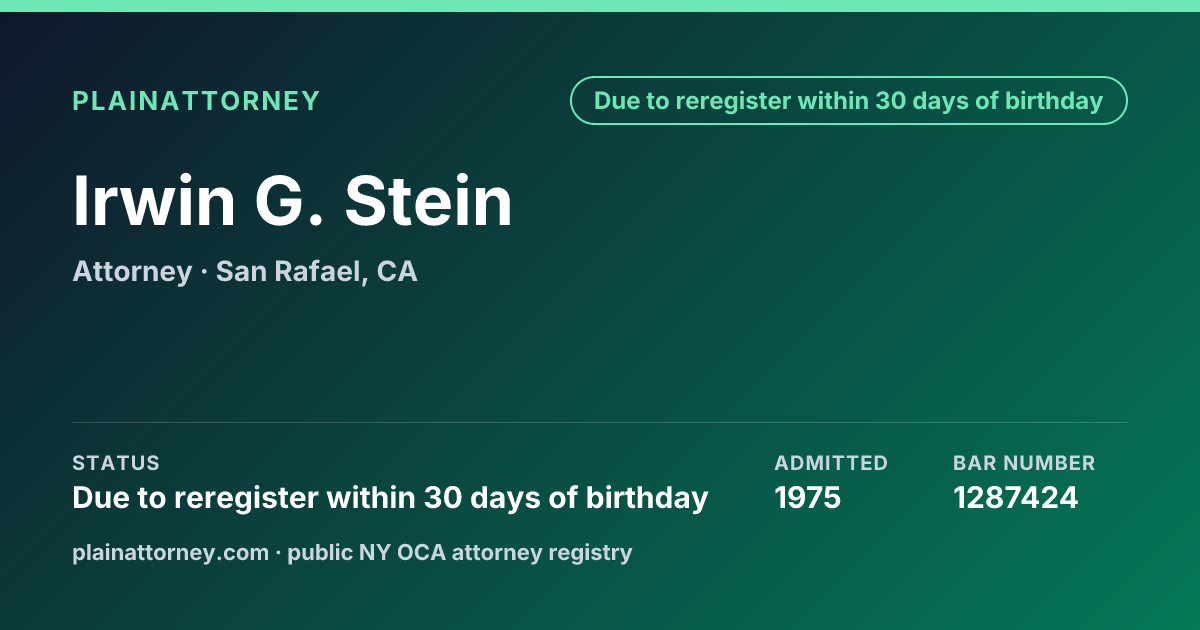The width and height of the screenshot is (1200, 630).
Task: Click San Rafael, CA location text
Action: tap(317, 271)
